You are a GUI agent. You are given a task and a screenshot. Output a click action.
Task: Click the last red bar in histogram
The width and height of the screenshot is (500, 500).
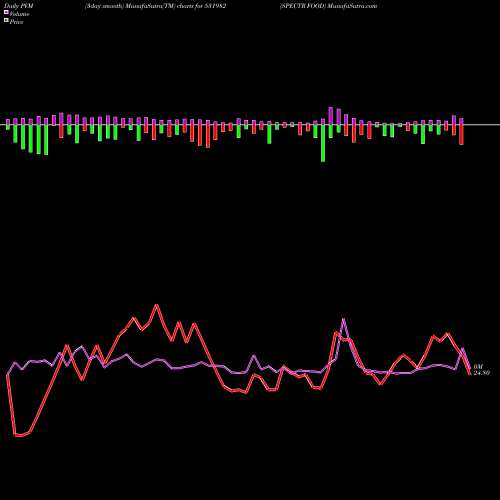click(x=461, y=134)
